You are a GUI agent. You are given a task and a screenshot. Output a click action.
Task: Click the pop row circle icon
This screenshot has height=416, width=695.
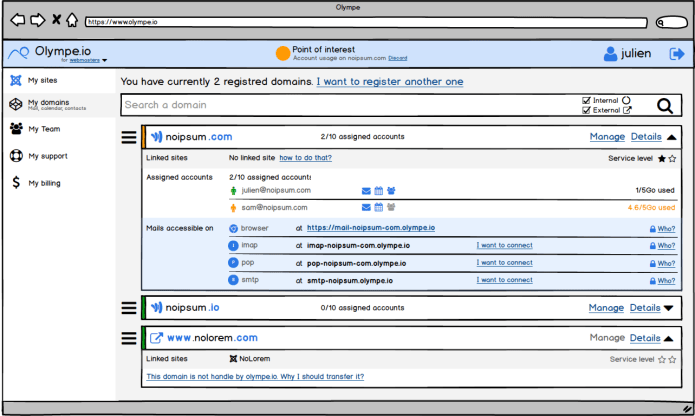(233, 263)
